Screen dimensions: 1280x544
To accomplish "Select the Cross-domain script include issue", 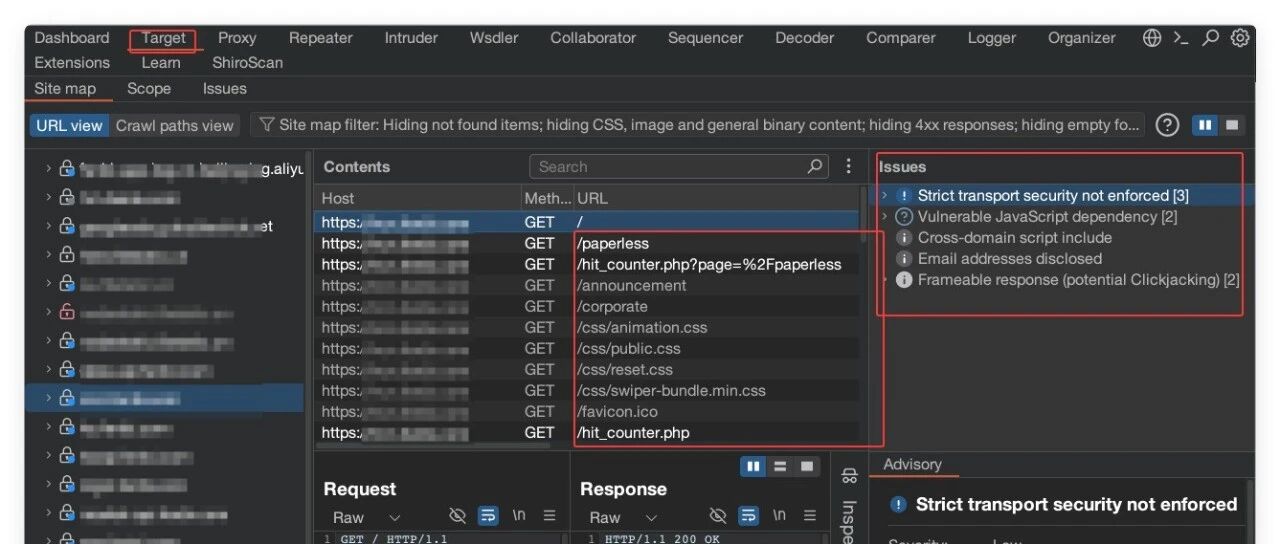I will (x=1014, y=238).
